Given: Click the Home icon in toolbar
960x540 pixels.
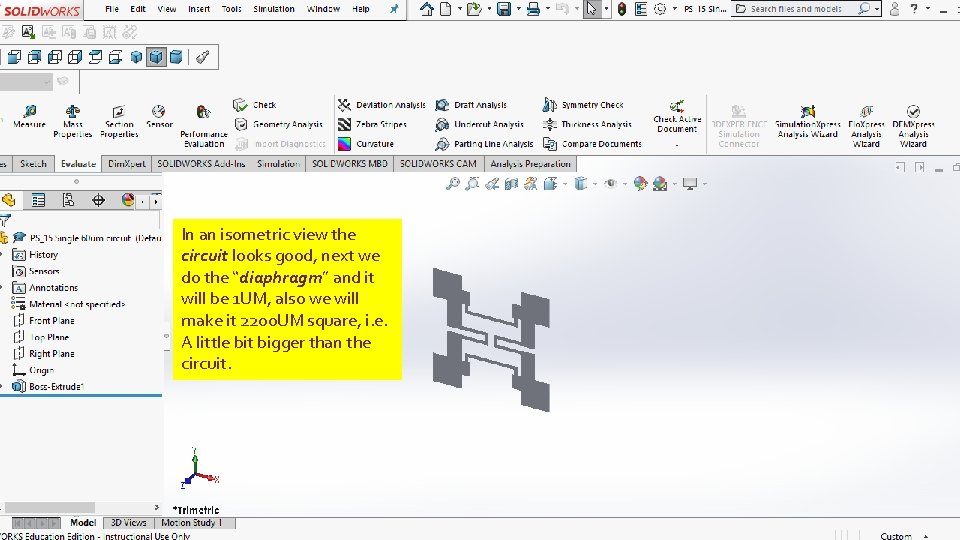Looking at the screenshot, I should (x=427, y=9).
